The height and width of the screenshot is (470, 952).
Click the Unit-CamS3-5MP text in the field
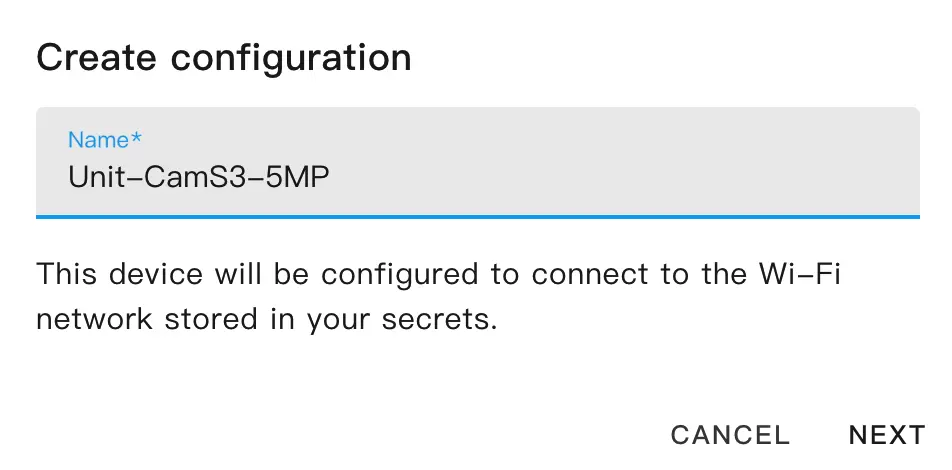[x=199, y=177]
